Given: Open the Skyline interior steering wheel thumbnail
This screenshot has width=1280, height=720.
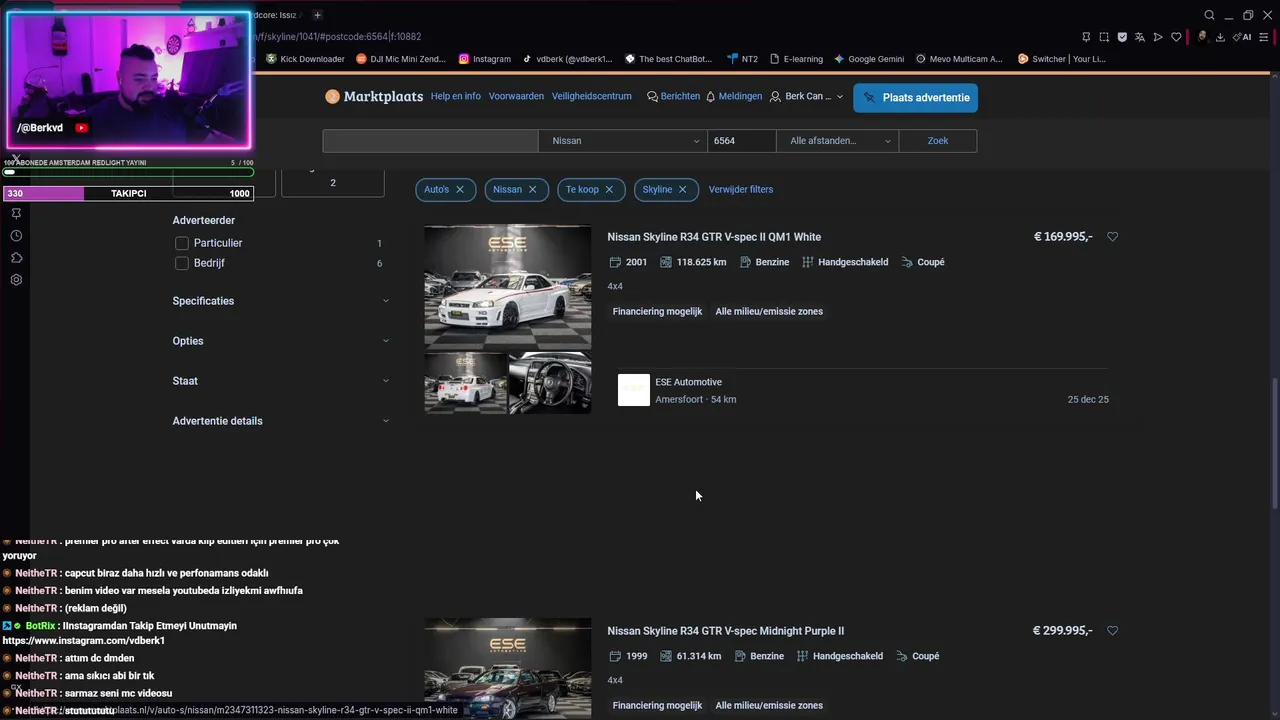Looking at the screenshot, I should click(x=550, y=382).
